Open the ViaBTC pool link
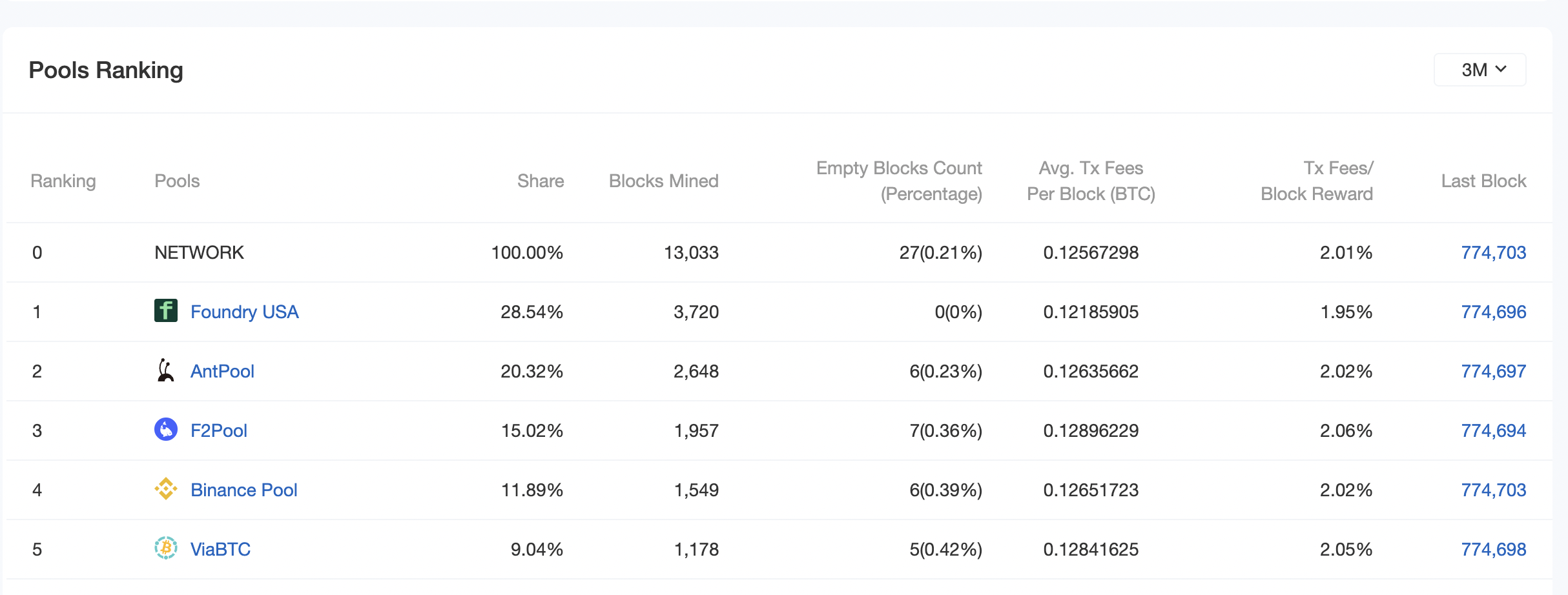Screen dimensions: 1568x595 click(x=220, y=550)
